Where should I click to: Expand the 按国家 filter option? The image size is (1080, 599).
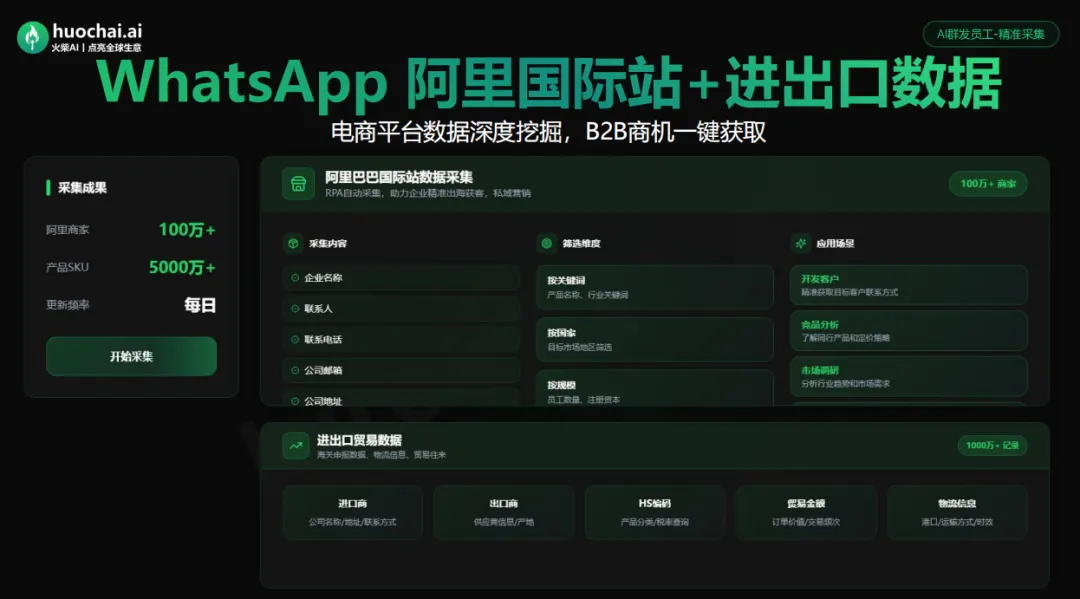coord(654,340)
